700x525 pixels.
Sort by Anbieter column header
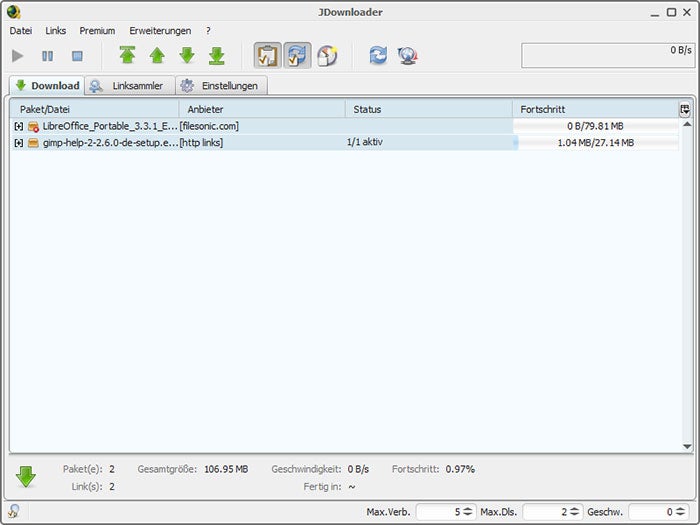[262, 109]
